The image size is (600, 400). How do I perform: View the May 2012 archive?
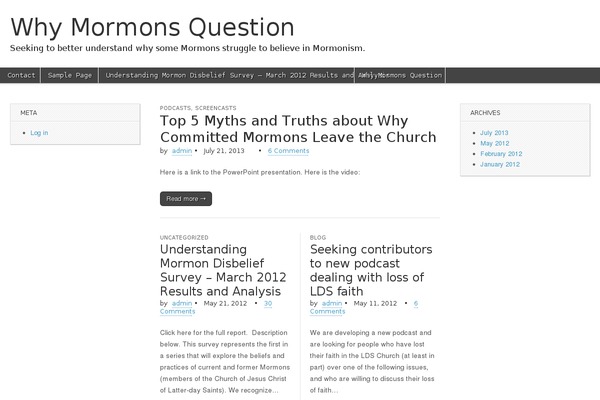coord(494,143)
